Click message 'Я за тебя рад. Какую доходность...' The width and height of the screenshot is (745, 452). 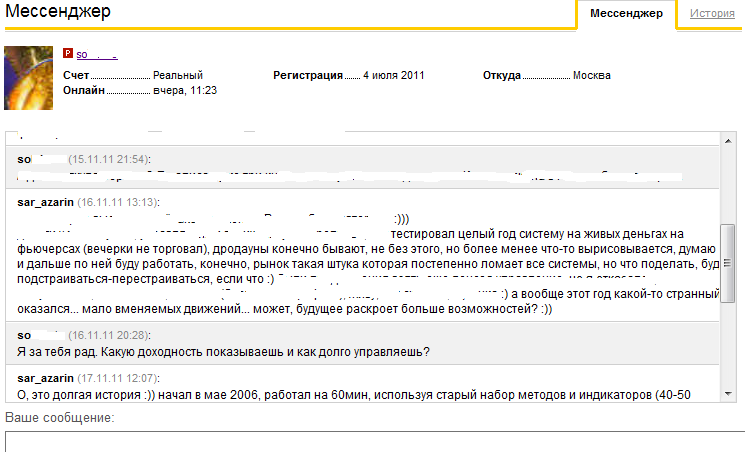223,352
